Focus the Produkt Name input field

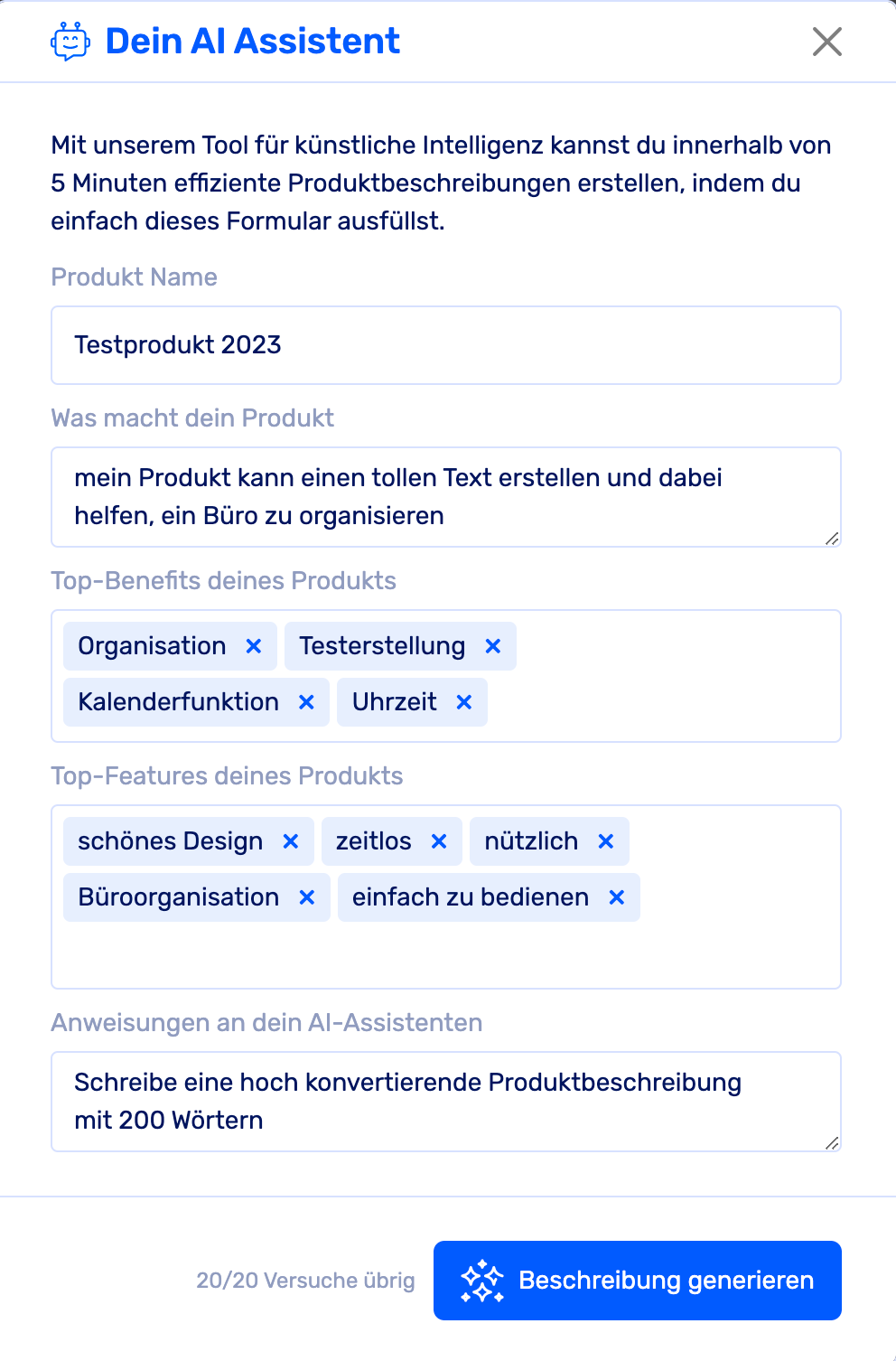tap(446, 345)
